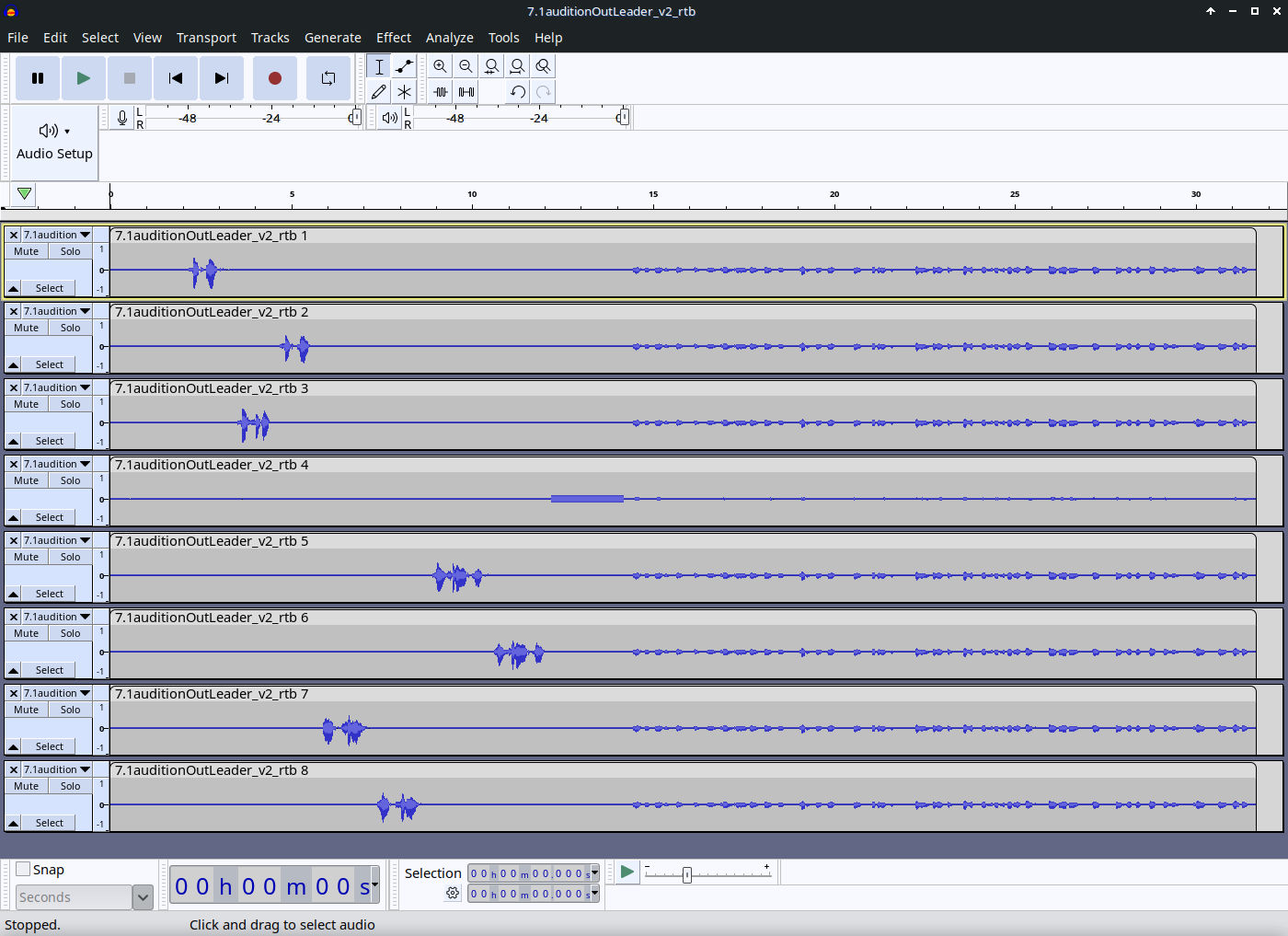
Task: Open the Effect menu
Action: point(394,38)
